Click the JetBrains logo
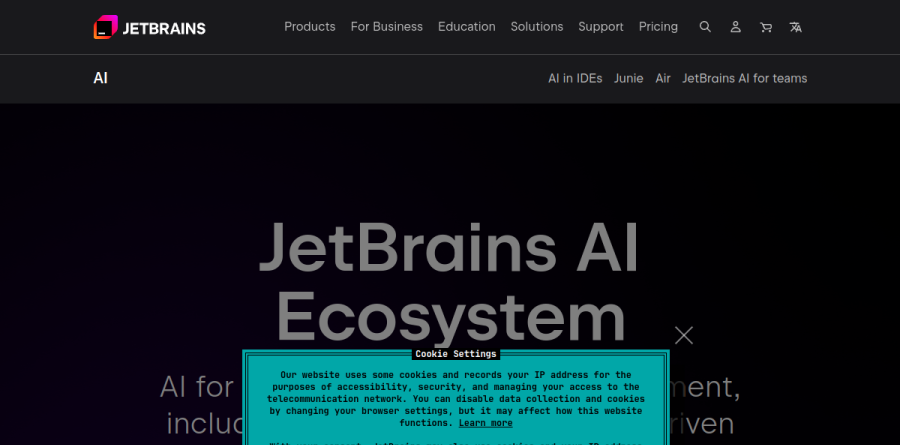The height and width of the screenshot is (445, 900). coord(149,27)
